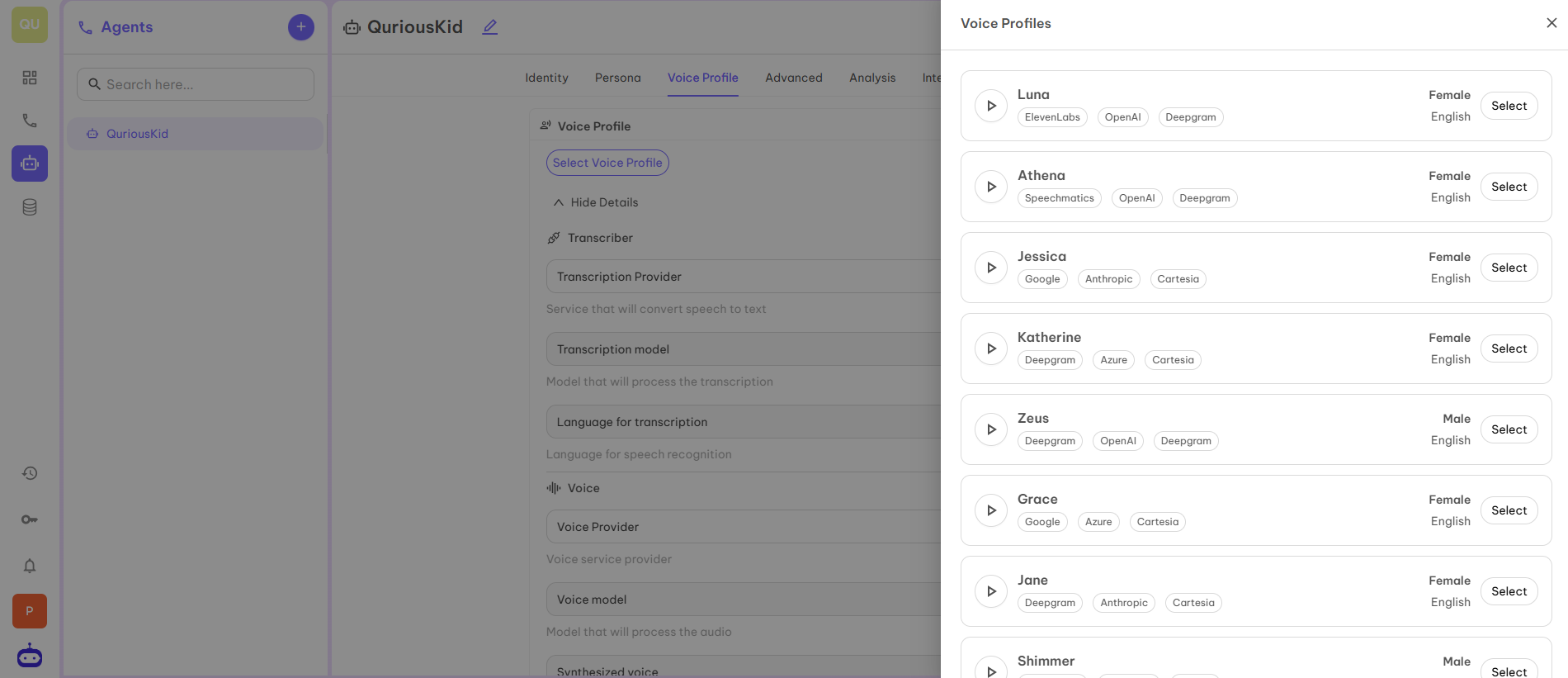
Task: Play Luna voice preview
Action: (x=991, y=106)
